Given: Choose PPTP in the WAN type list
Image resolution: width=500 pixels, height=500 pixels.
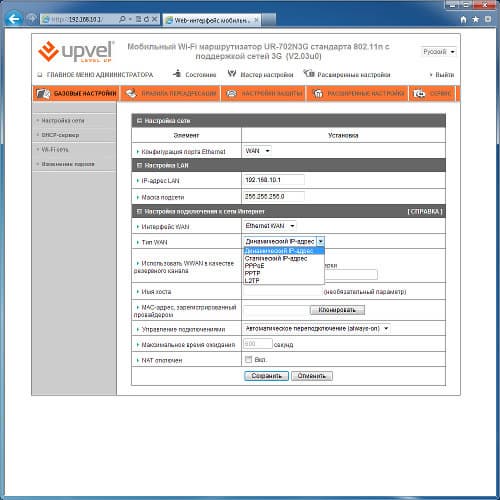Looking at the screenshot, I should pyautogui.click(x=284, y=273).
